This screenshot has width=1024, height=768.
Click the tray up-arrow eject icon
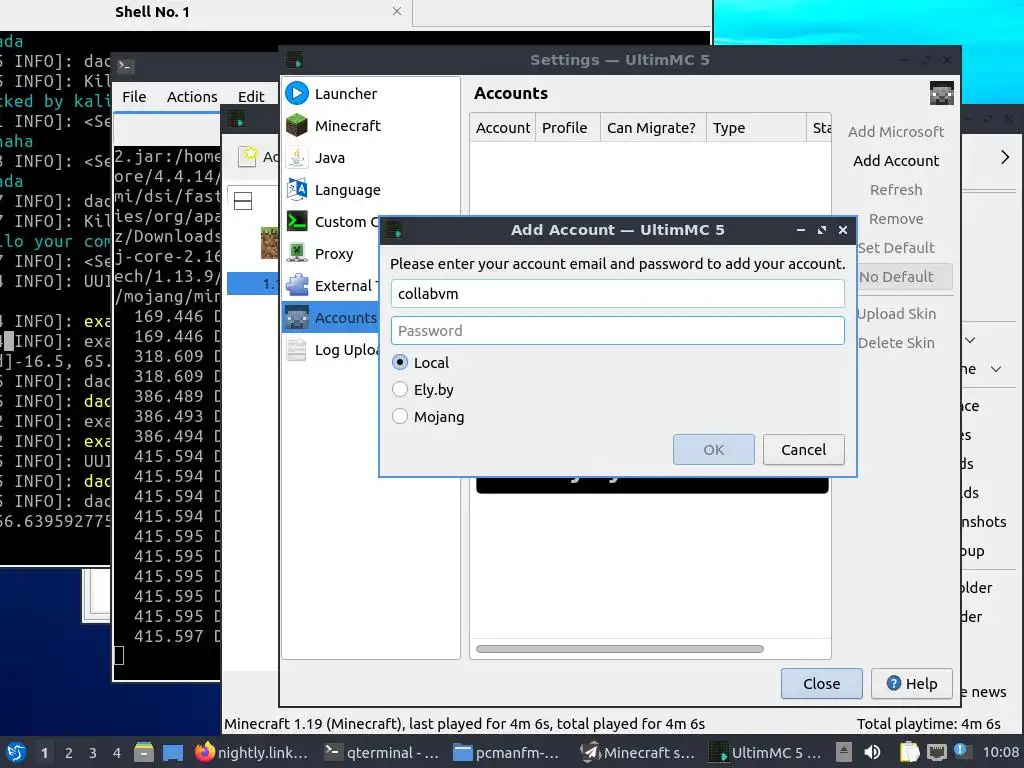pos(844,752)
